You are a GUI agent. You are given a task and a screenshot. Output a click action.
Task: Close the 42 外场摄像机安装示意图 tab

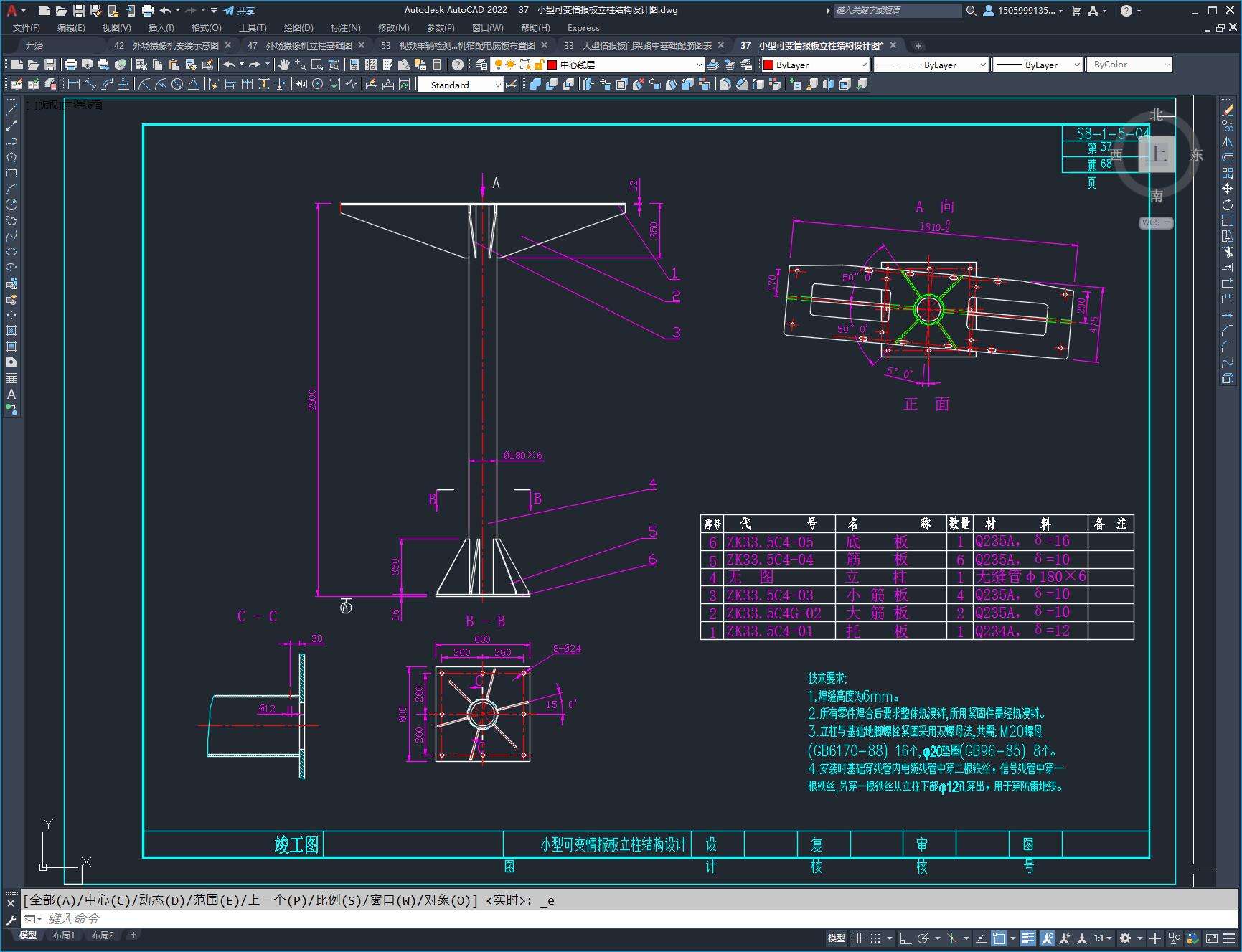228,45
